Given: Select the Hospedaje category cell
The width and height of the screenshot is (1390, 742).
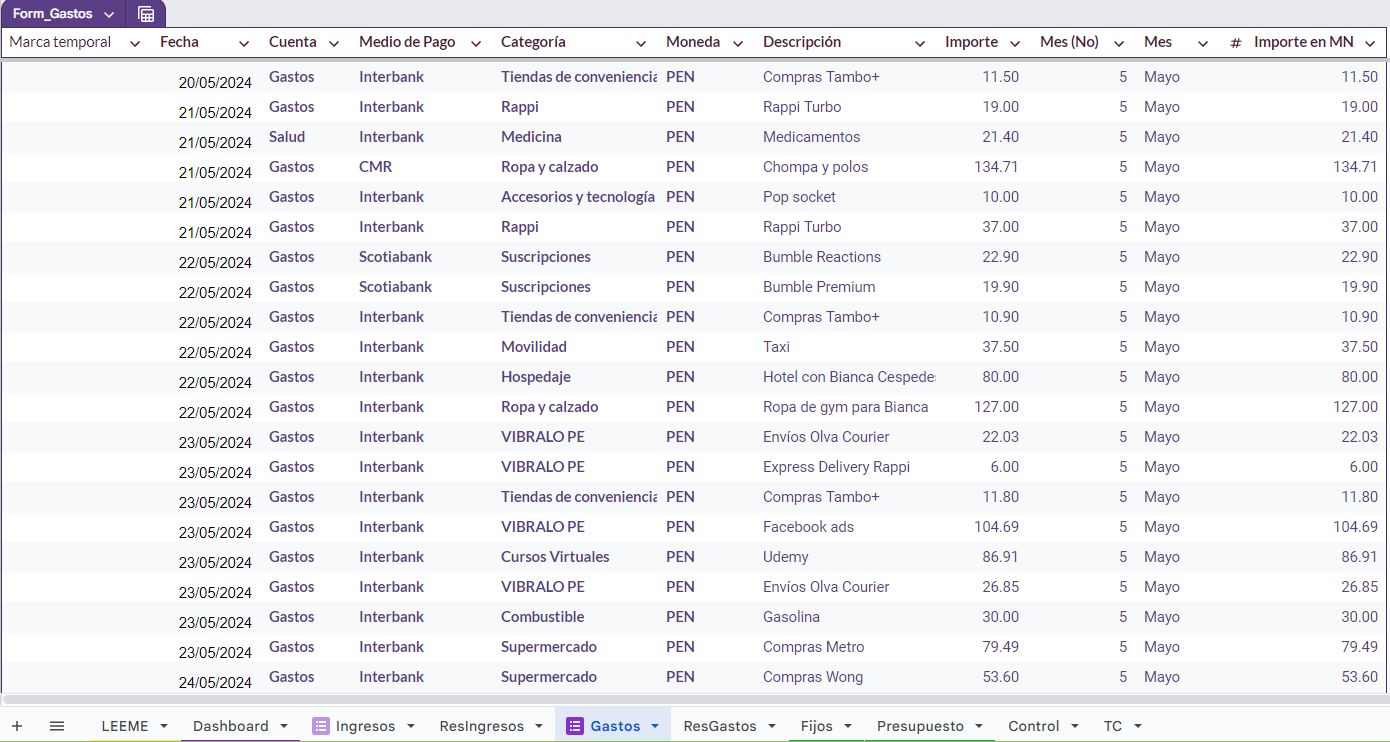Looking at the screenshot, I should click(536, 377).
